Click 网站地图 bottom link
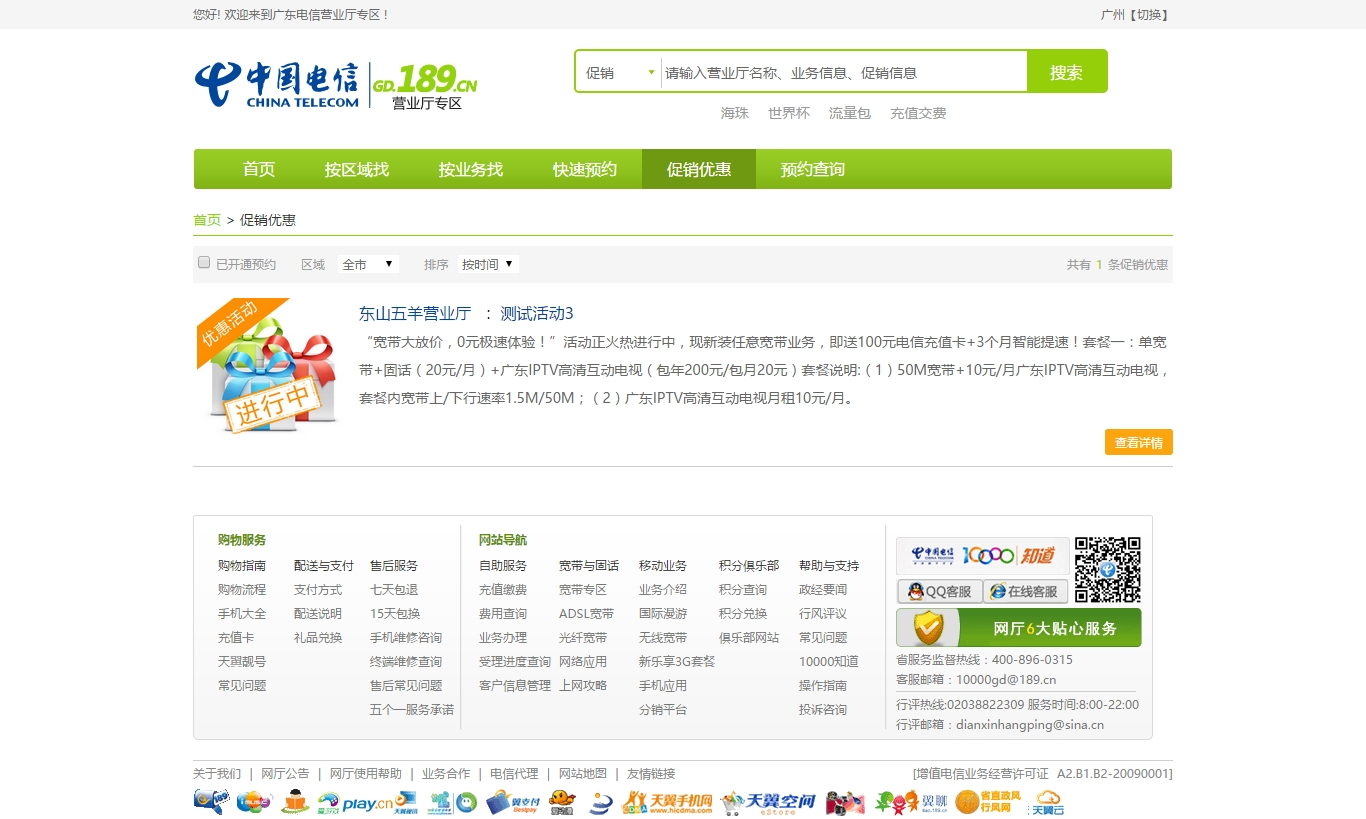The height and width of the screenshot is (819, 1366). 583,774
